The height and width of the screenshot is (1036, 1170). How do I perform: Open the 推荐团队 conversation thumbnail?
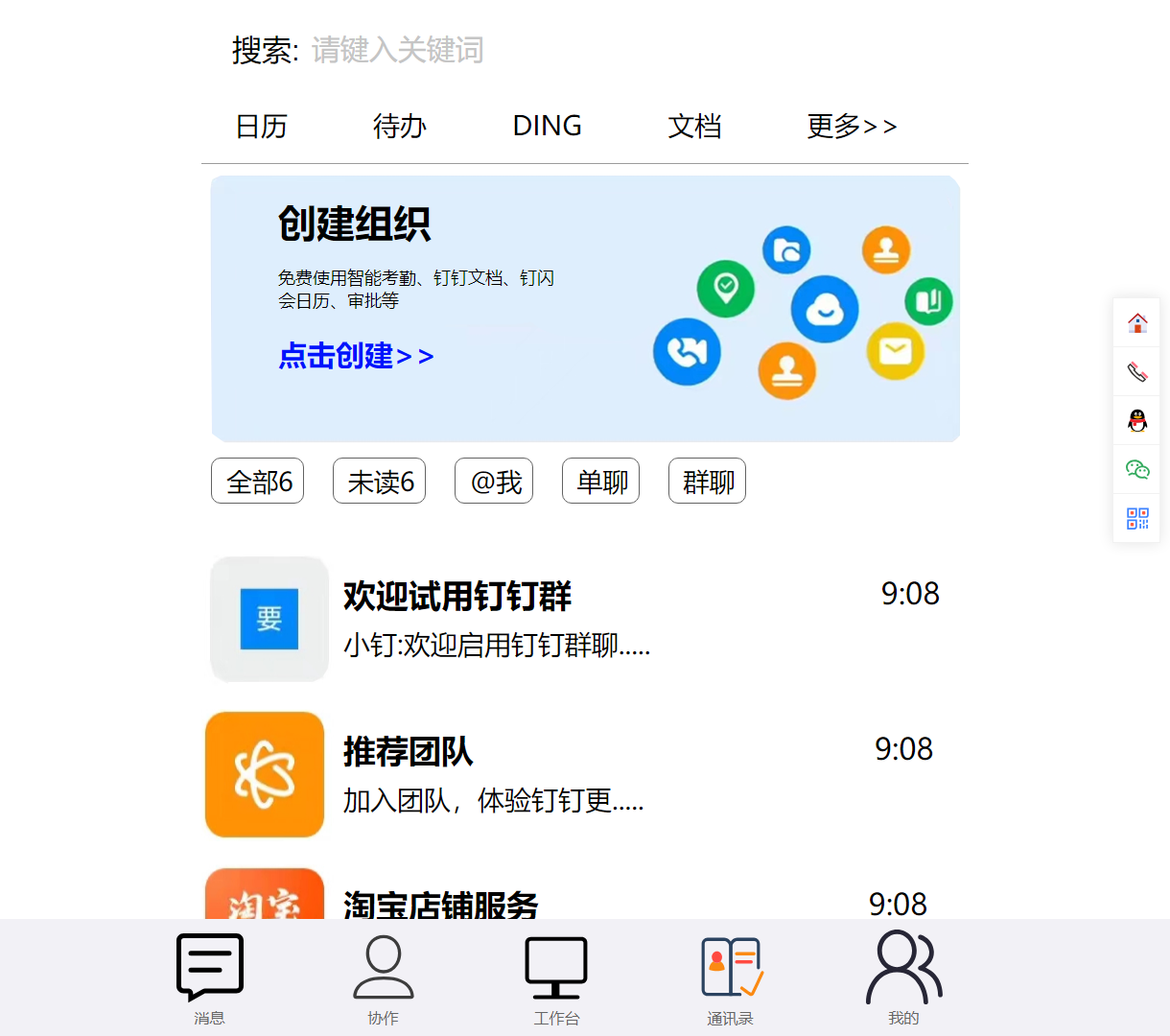point(264,773)
